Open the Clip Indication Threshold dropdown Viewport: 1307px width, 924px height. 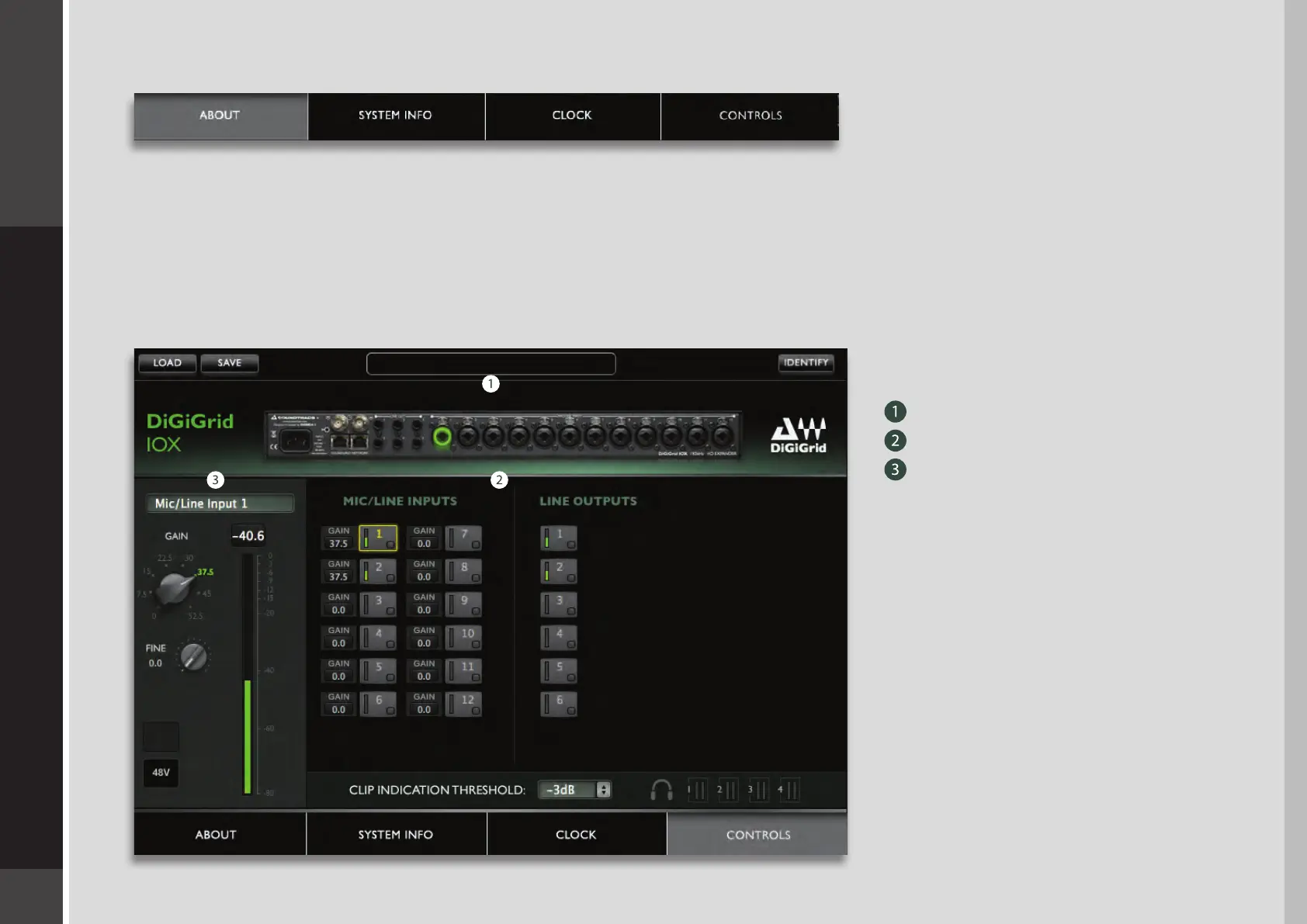pyautogui.click(x=574, y=790)
